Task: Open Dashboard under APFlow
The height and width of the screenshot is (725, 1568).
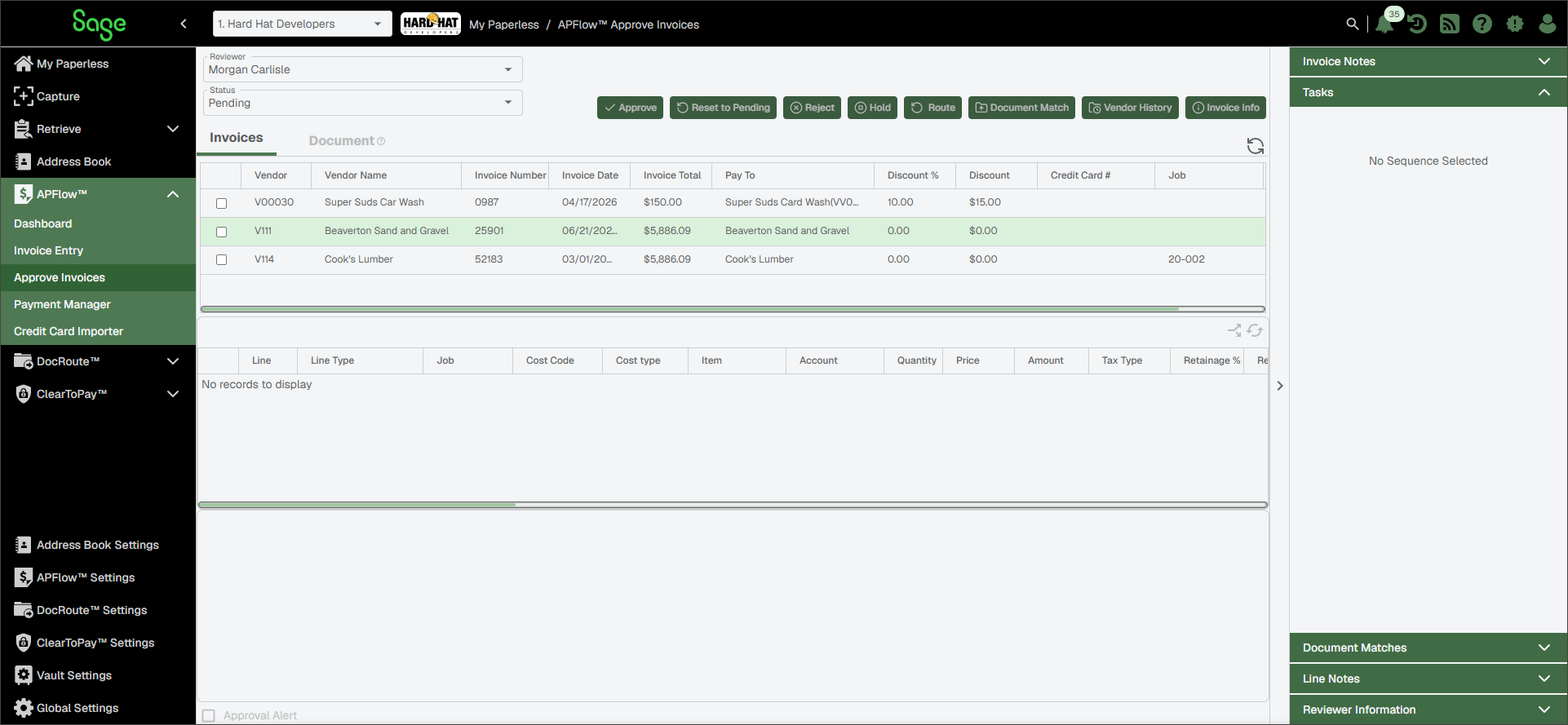Action: 42,223
